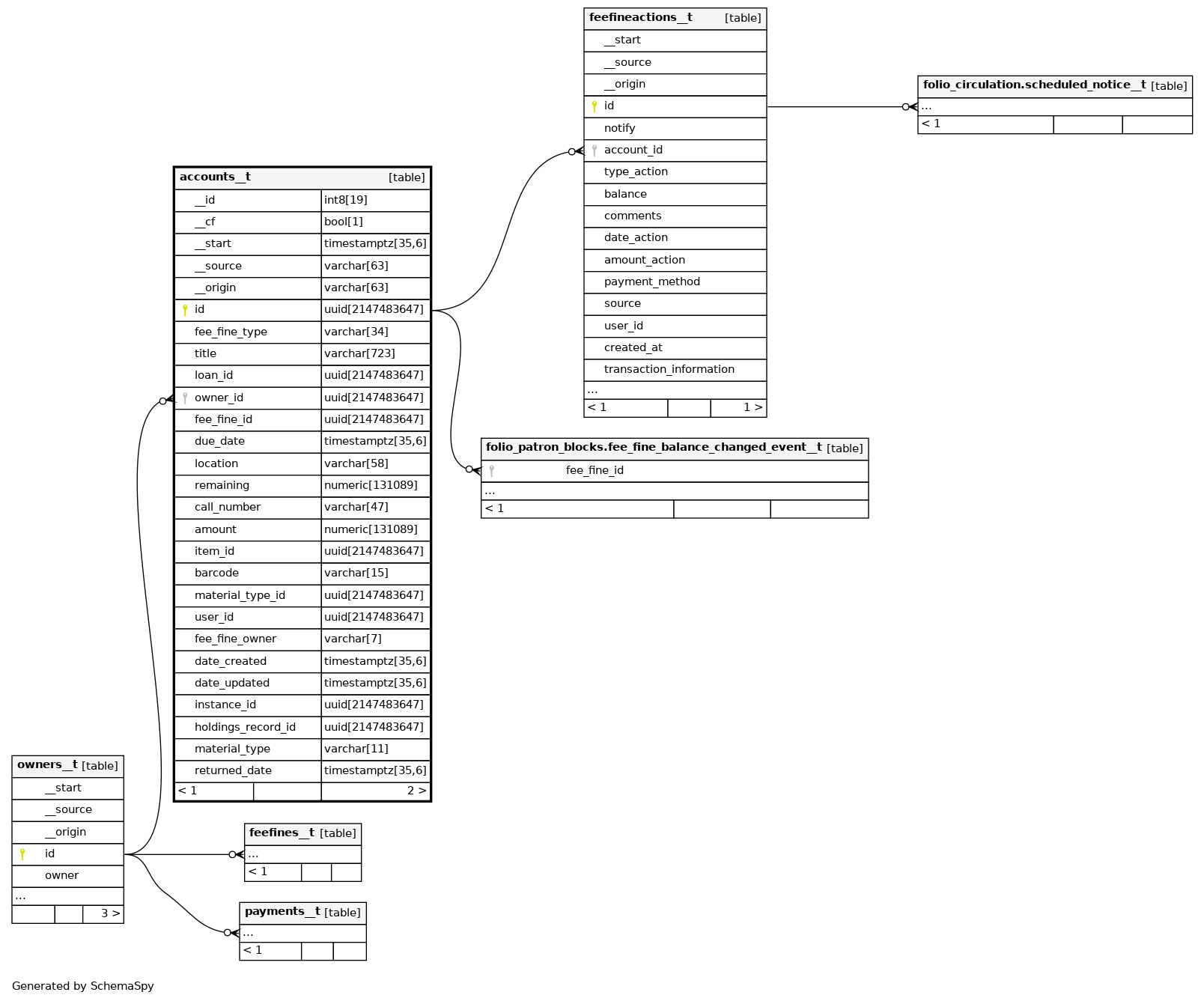Click the yellow key icon in owners__t
Viewport: 1204px width, 1001px height.
pyautogui.click(x=22, y=854)
